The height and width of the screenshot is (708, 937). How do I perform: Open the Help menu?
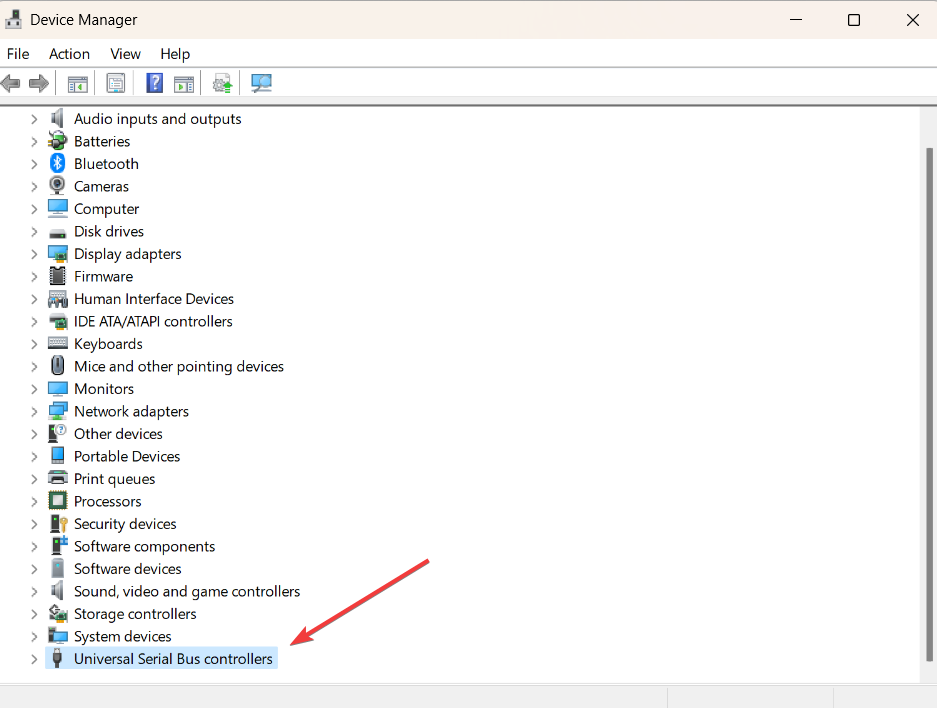[x=175, y=54]
